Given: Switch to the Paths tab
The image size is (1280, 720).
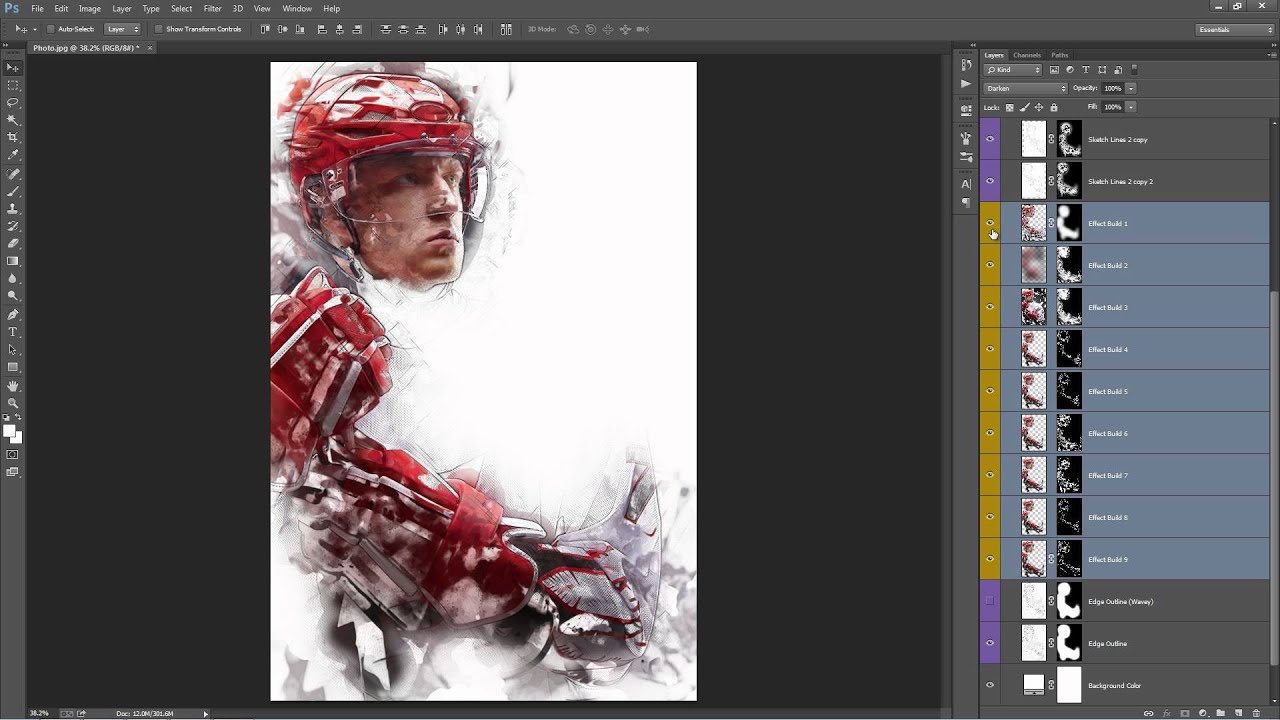Looking at the screenshot, I should pyautogui.click(x=1060, y=55).
